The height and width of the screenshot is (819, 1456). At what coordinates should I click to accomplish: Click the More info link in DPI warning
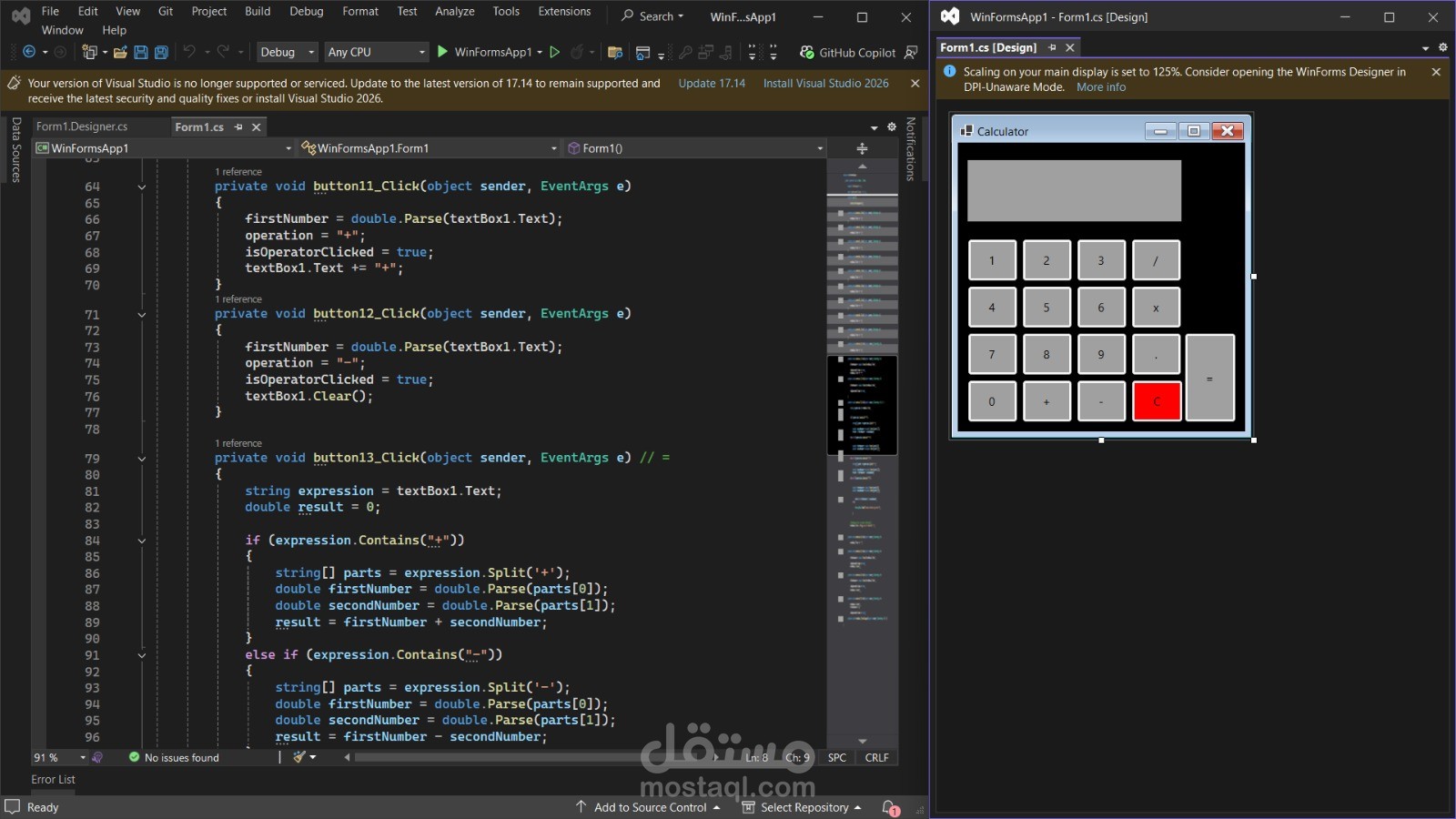point(1100,87)
